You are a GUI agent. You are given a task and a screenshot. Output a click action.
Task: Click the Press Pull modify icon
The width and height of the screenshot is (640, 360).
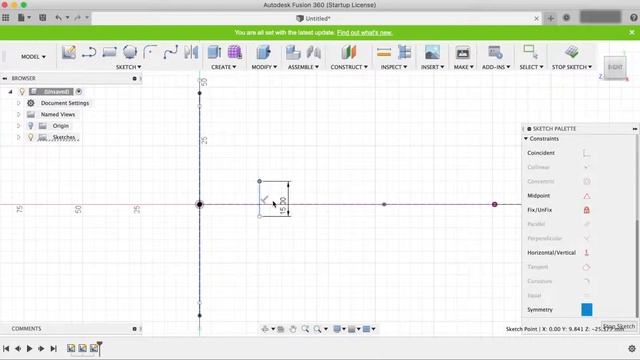[263, 52]
